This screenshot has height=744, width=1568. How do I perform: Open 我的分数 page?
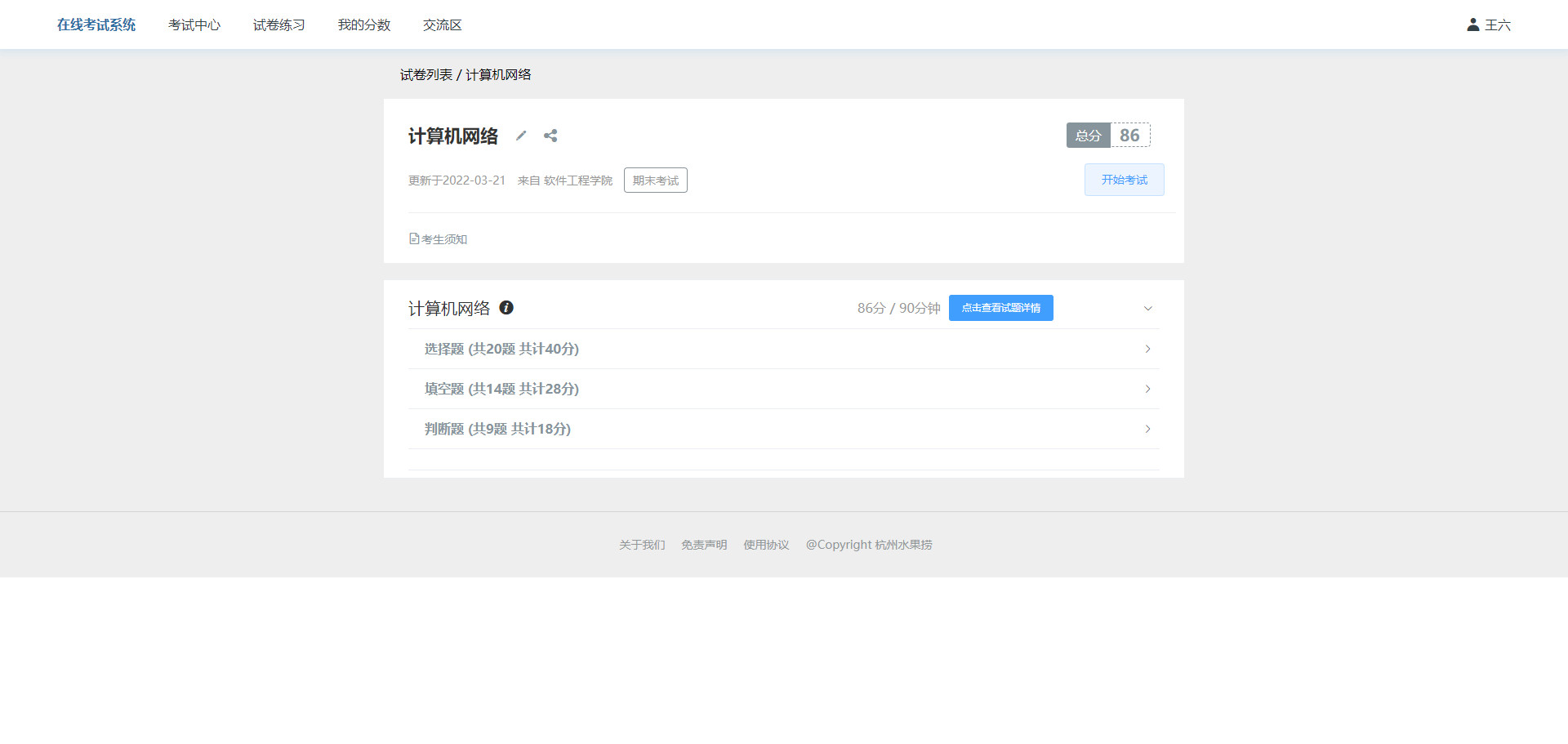[364, 25]
